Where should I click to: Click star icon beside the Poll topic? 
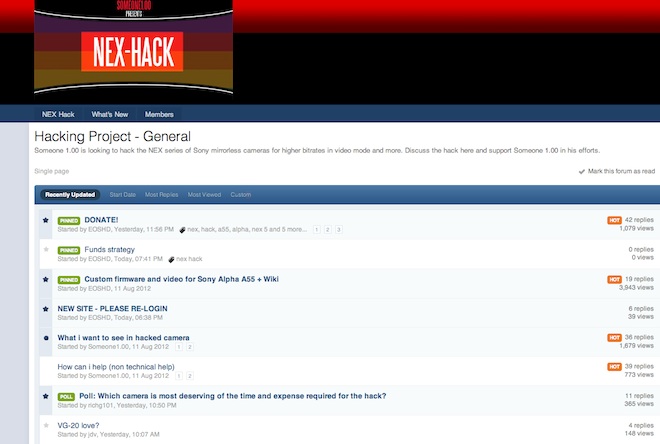pos(46,396)
